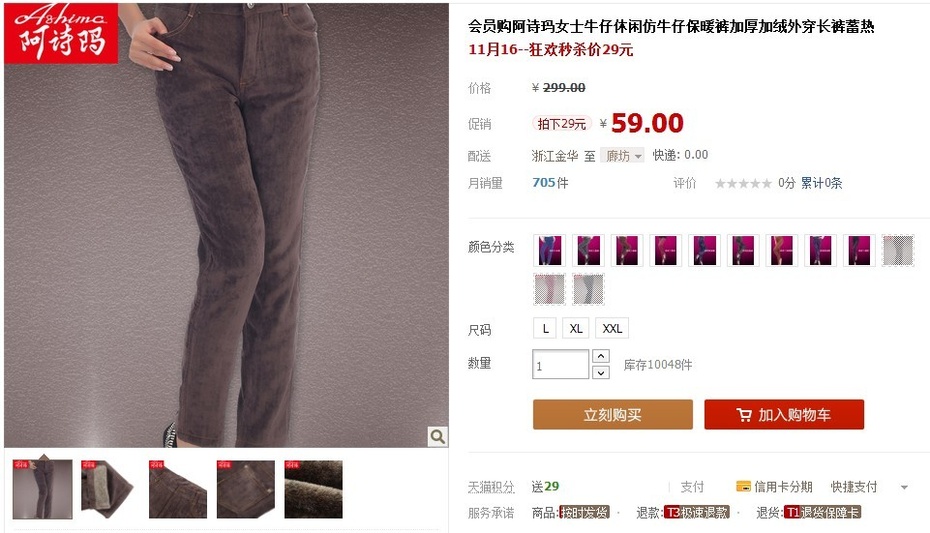Decrease quantity with the down arrow
This screenshot has height=533, width=930.
(601, 372)
